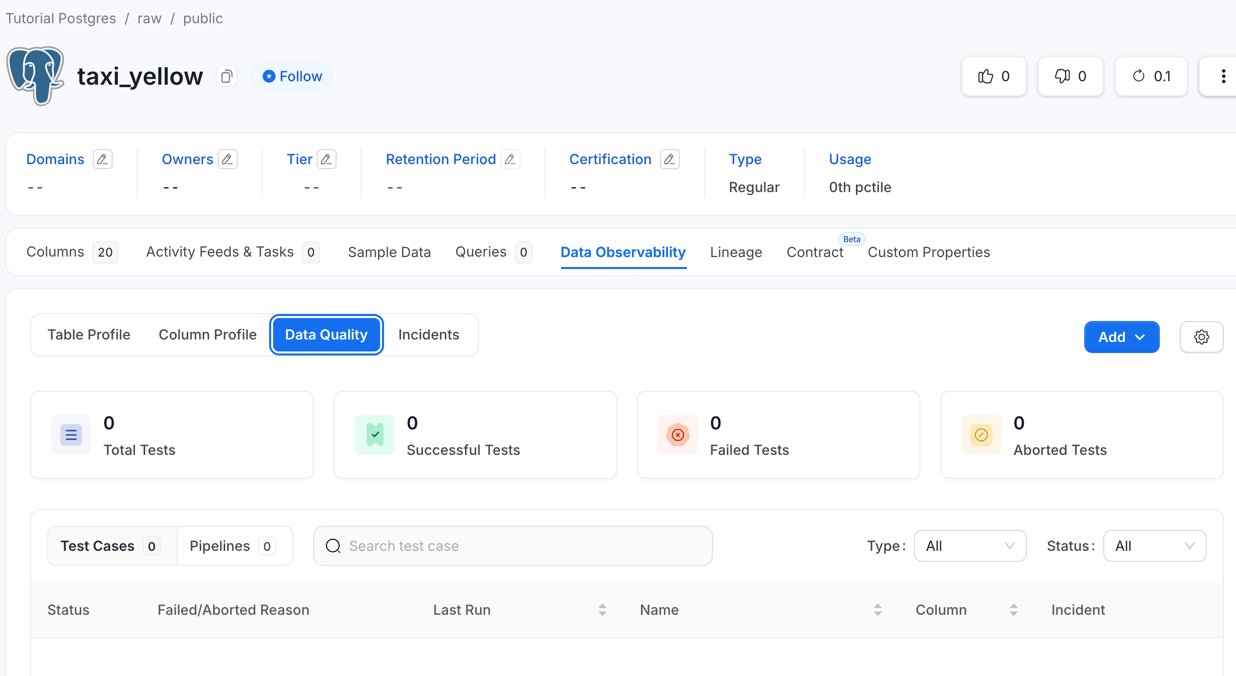Viewport: 1236px width, 676px height.
Task: Edit Tier with the pencil icon
Action: (x=327, y=159)
